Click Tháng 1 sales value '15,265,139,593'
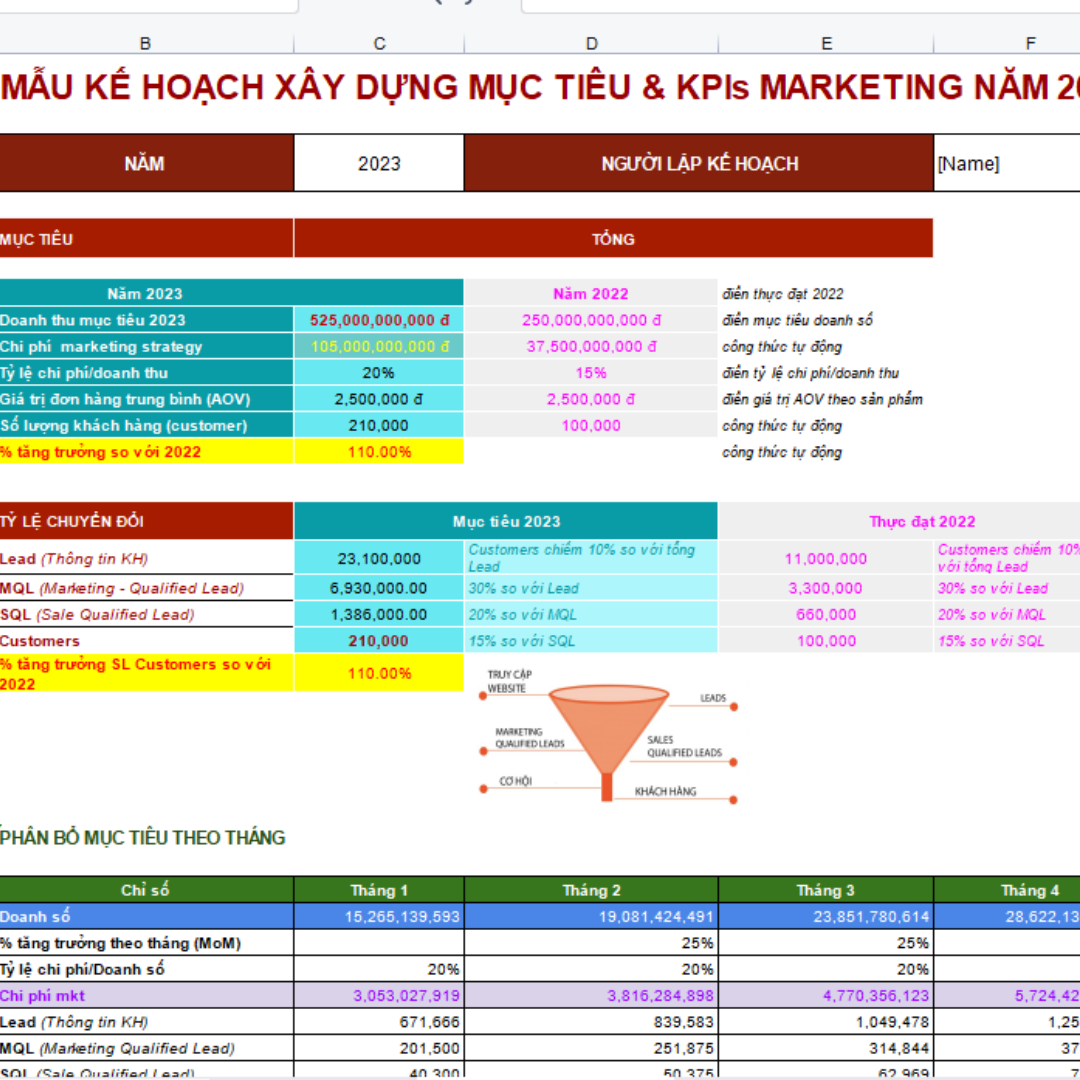The height and width of the screenshot is (1080, 1080). pos(379,916)
